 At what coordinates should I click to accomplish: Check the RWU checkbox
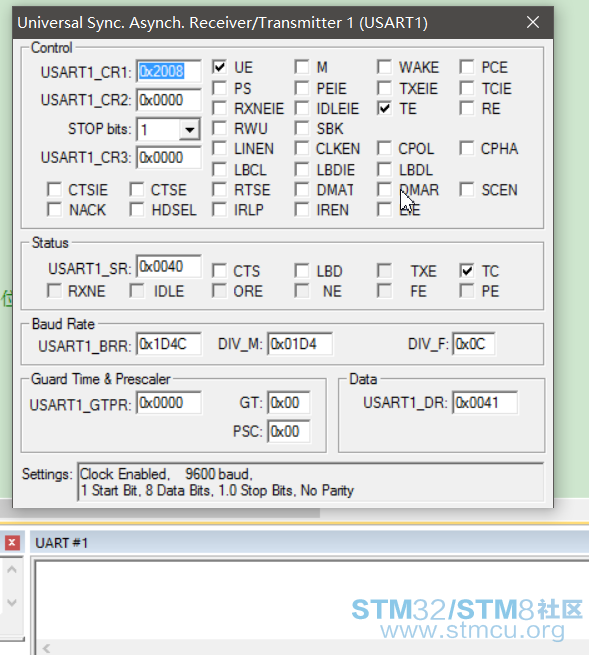(219, 128)
